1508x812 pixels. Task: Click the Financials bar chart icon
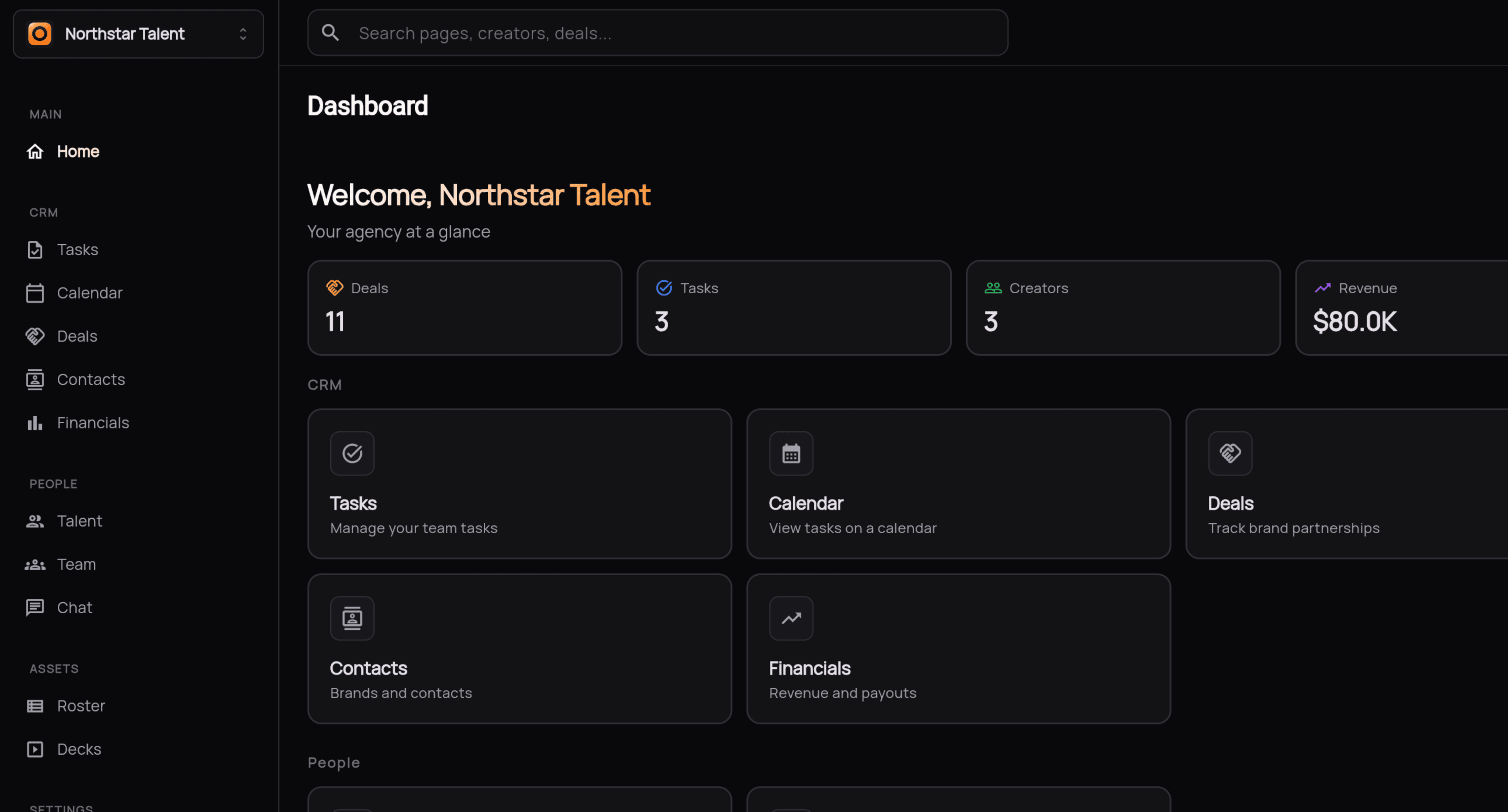35,422
